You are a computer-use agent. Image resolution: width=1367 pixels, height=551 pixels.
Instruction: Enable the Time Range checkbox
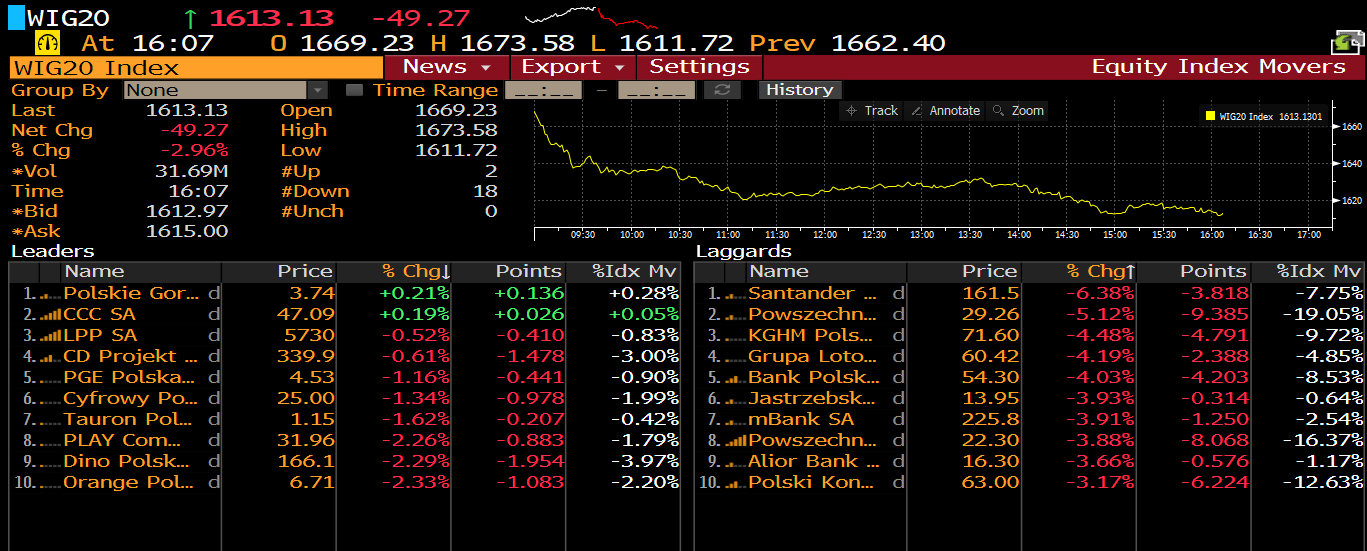point(354,90)
